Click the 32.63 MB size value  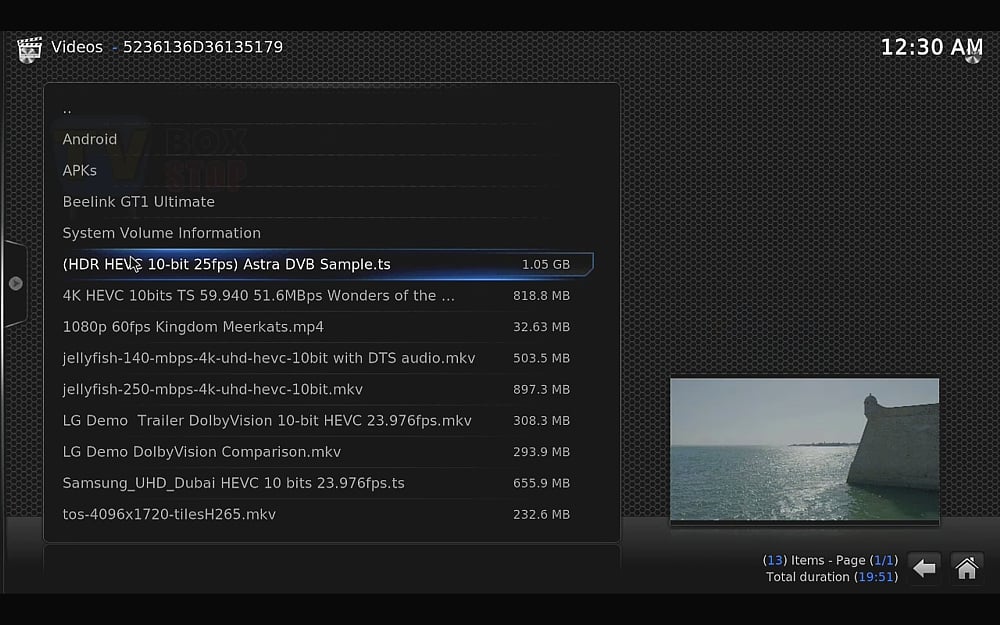pos(541,327)
